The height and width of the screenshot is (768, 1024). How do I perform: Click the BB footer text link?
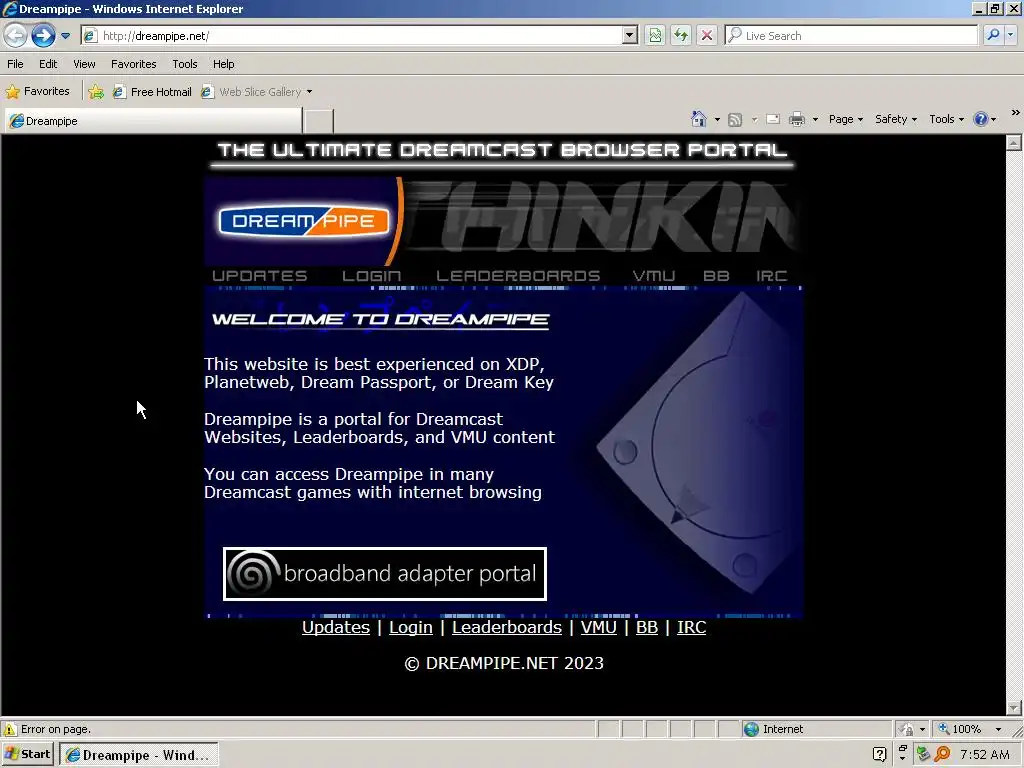click(647, 628)
